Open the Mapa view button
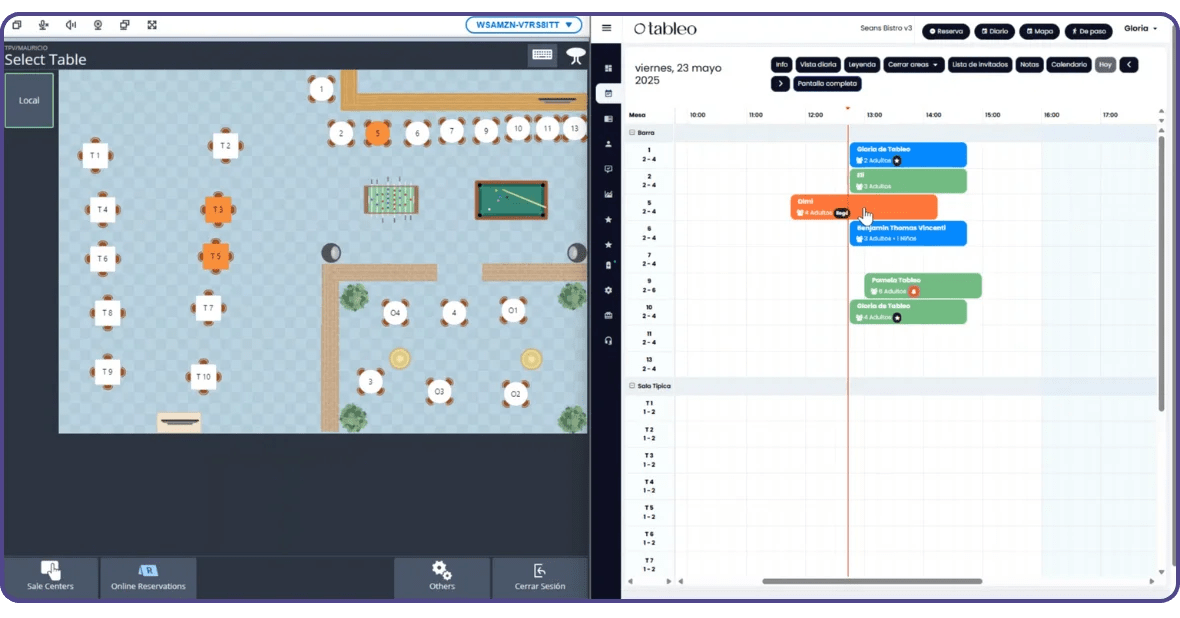The height and width of the screenshot is (618, 1180). pos(1039,32)
